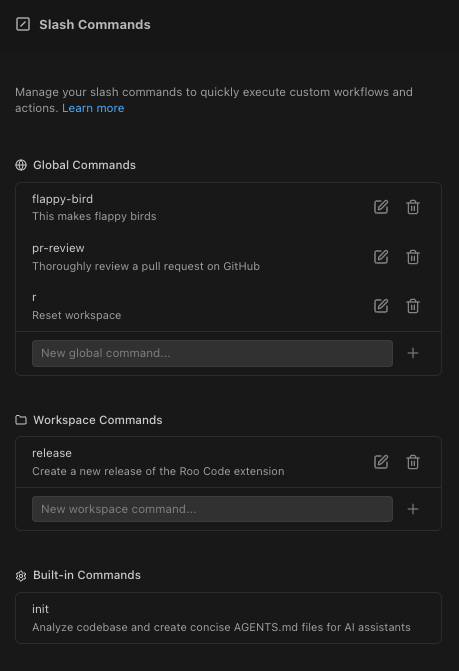Delete the release workspace command
The height and width of the screenshot is (671, 459).
(x=413, y=462)
